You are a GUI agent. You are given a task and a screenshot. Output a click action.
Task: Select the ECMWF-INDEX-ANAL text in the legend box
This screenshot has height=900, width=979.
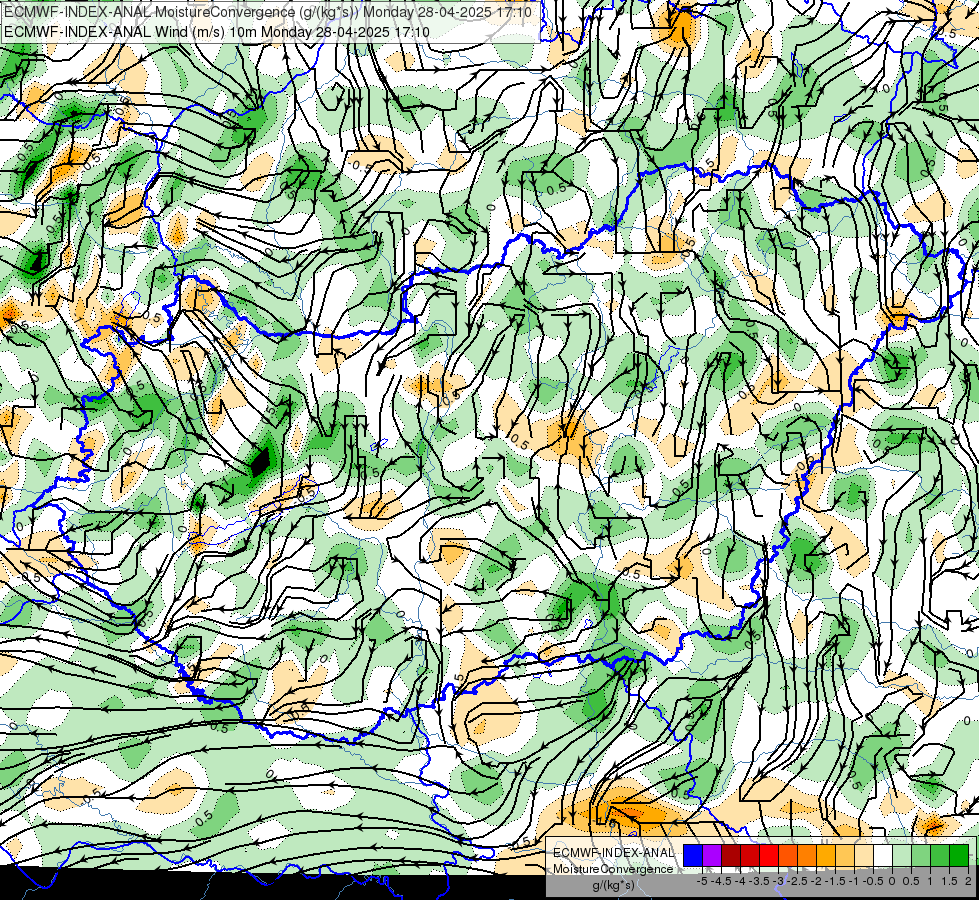coord(613,853)
